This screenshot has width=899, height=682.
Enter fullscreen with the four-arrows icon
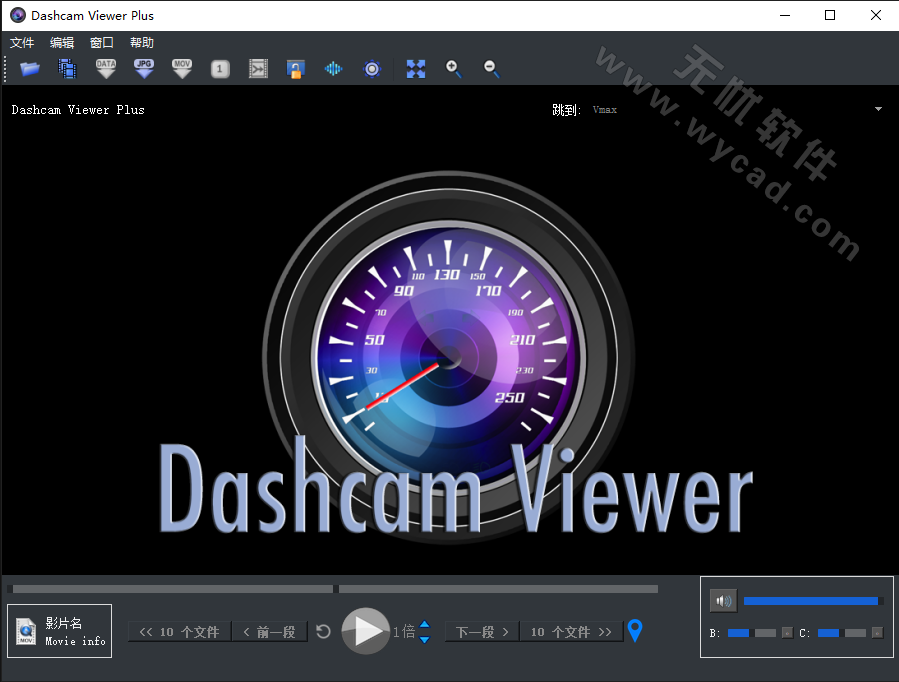415,69
